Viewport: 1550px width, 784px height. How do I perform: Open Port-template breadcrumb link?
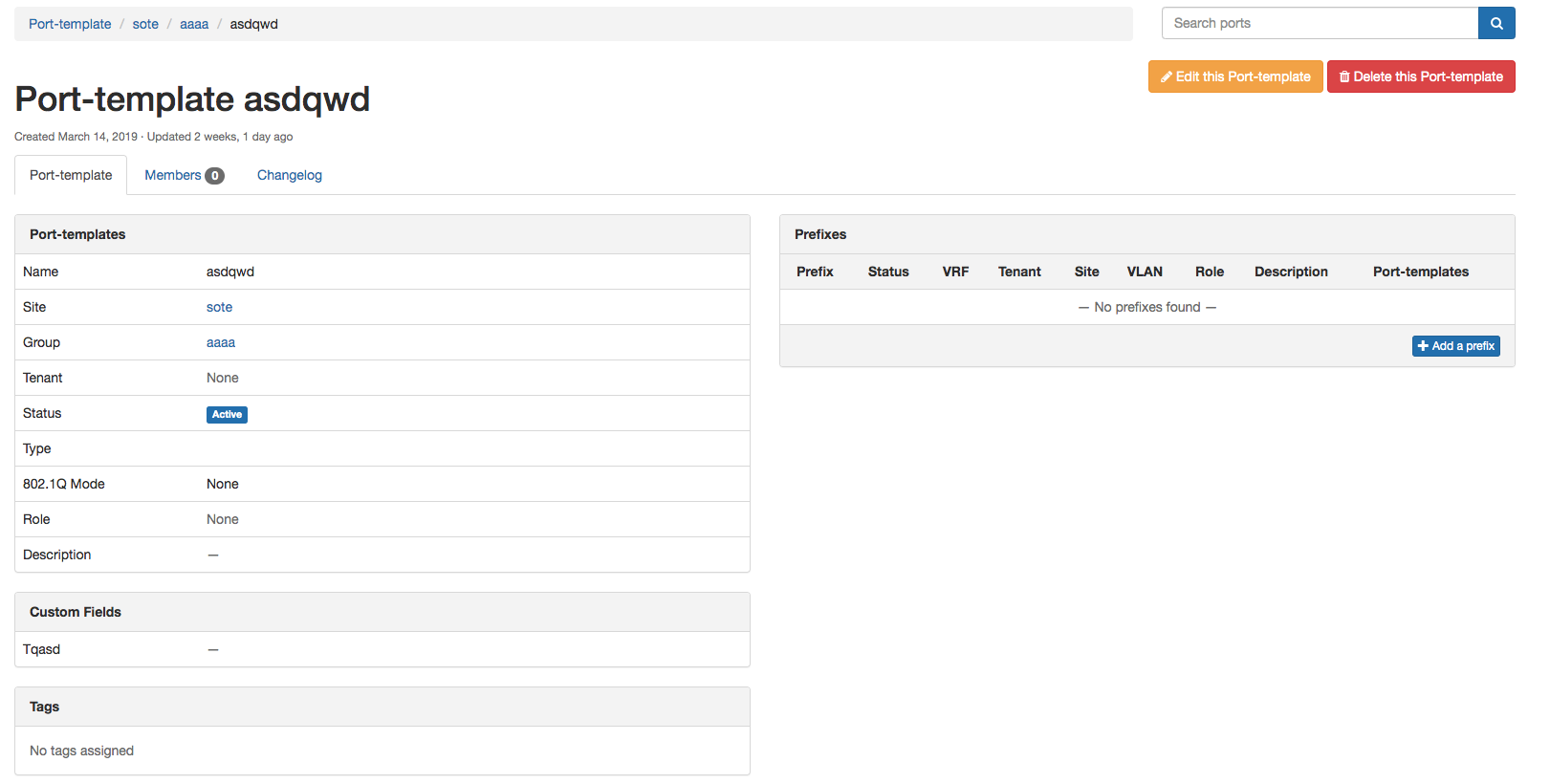coord(70,24)
